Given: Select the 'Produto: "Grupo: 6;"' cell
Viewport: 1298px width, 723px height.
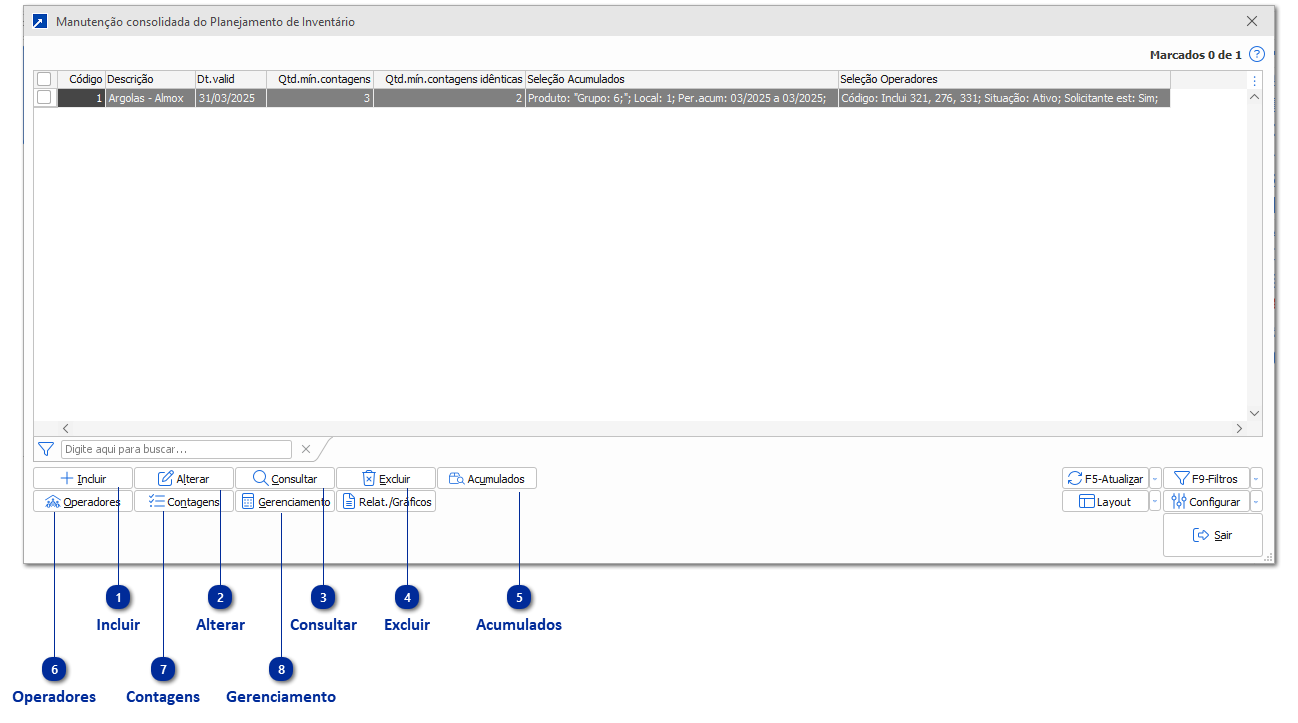Looking at the screenshot, I should pos(682,98).
